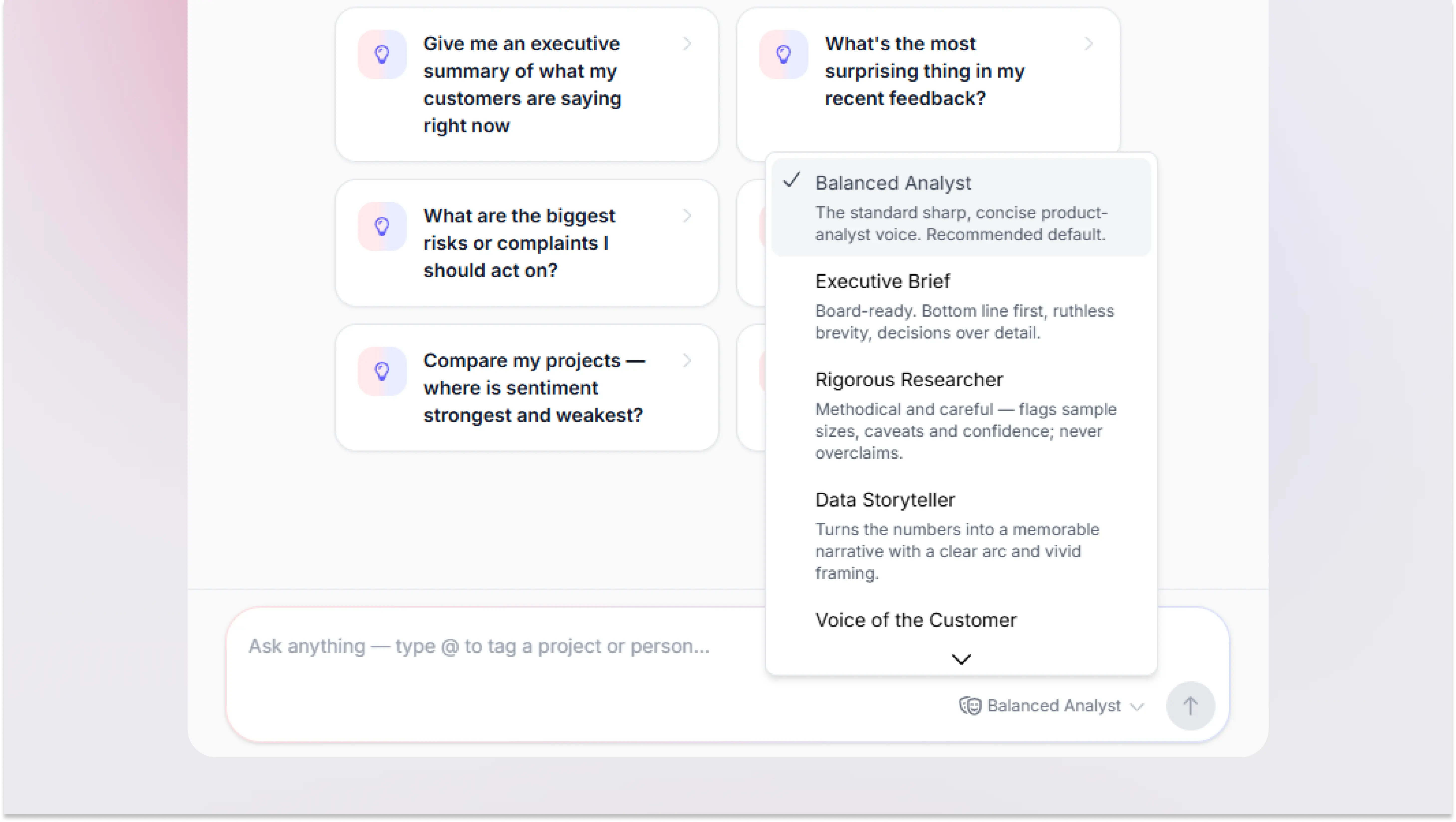This screenshot has height=822, width=1456.
Task: Click arrow chevron on compare projects card
Action: 687,360
